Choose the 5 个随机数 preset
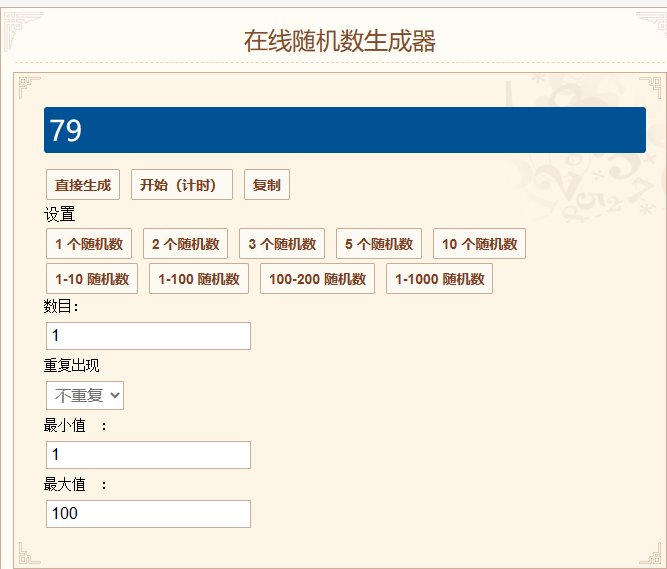Viewport: 667px width, 569px height. 379,244
